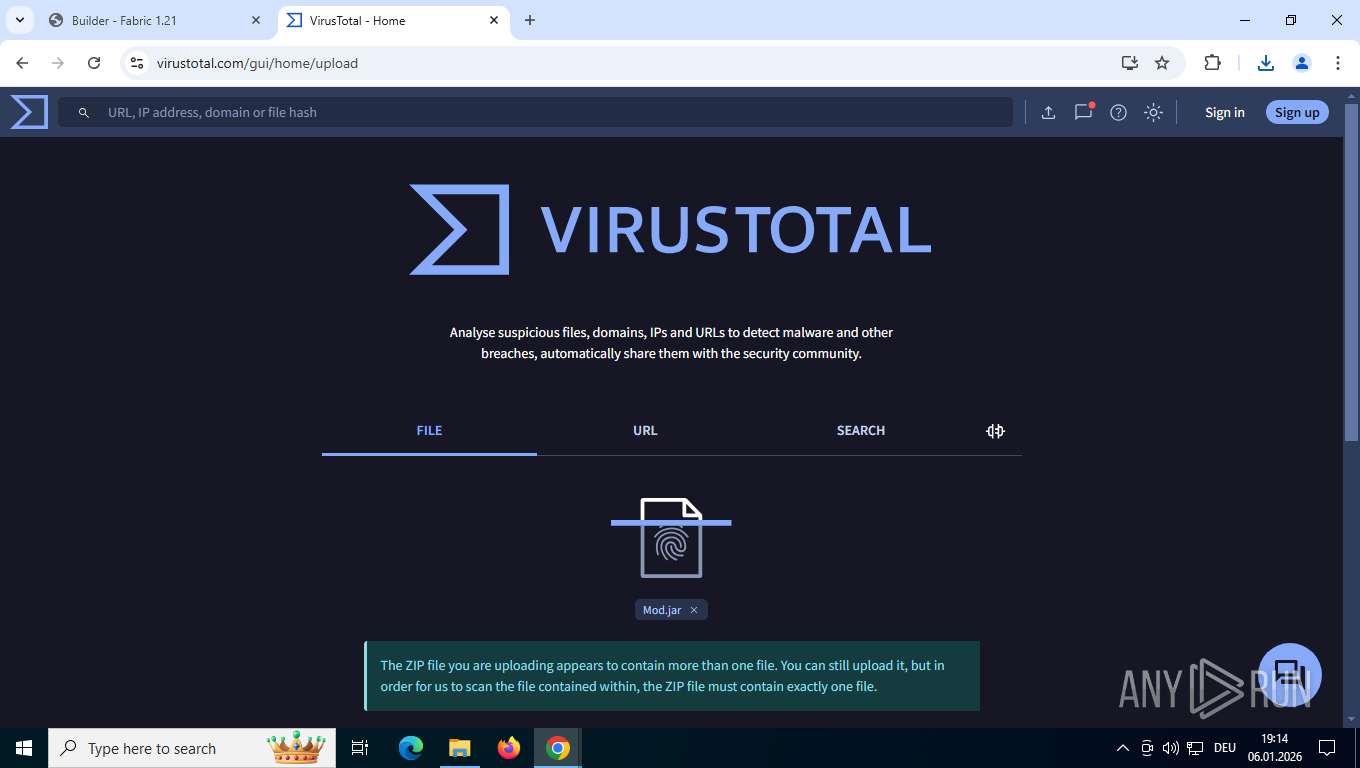Image resolution: width=1360 pixels, height=768 pixels.
Task: Click the fingerprint file upload icon
Action: coord(671,538)
